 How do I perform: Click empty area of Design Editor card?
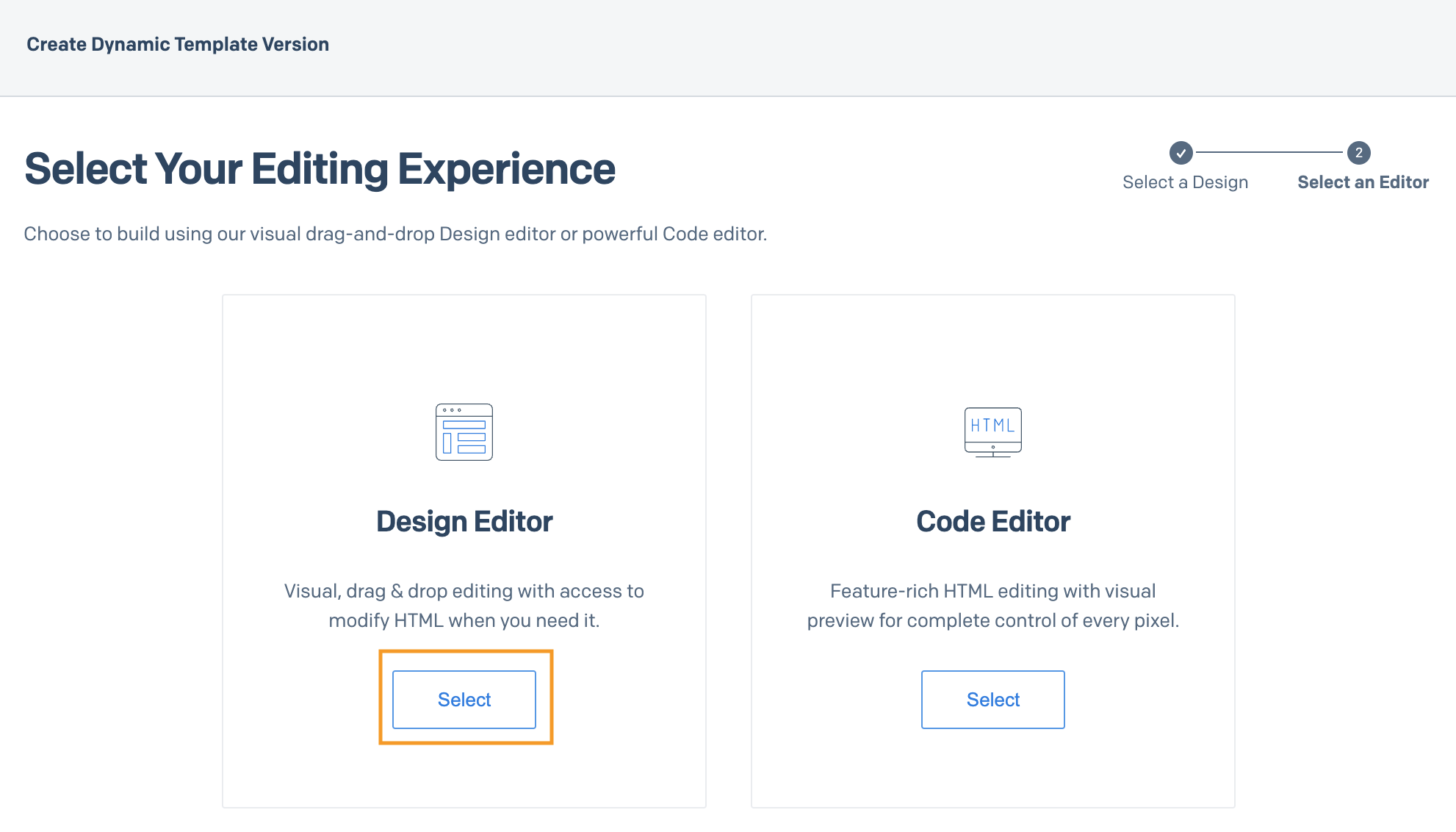[x=464, y=345]
